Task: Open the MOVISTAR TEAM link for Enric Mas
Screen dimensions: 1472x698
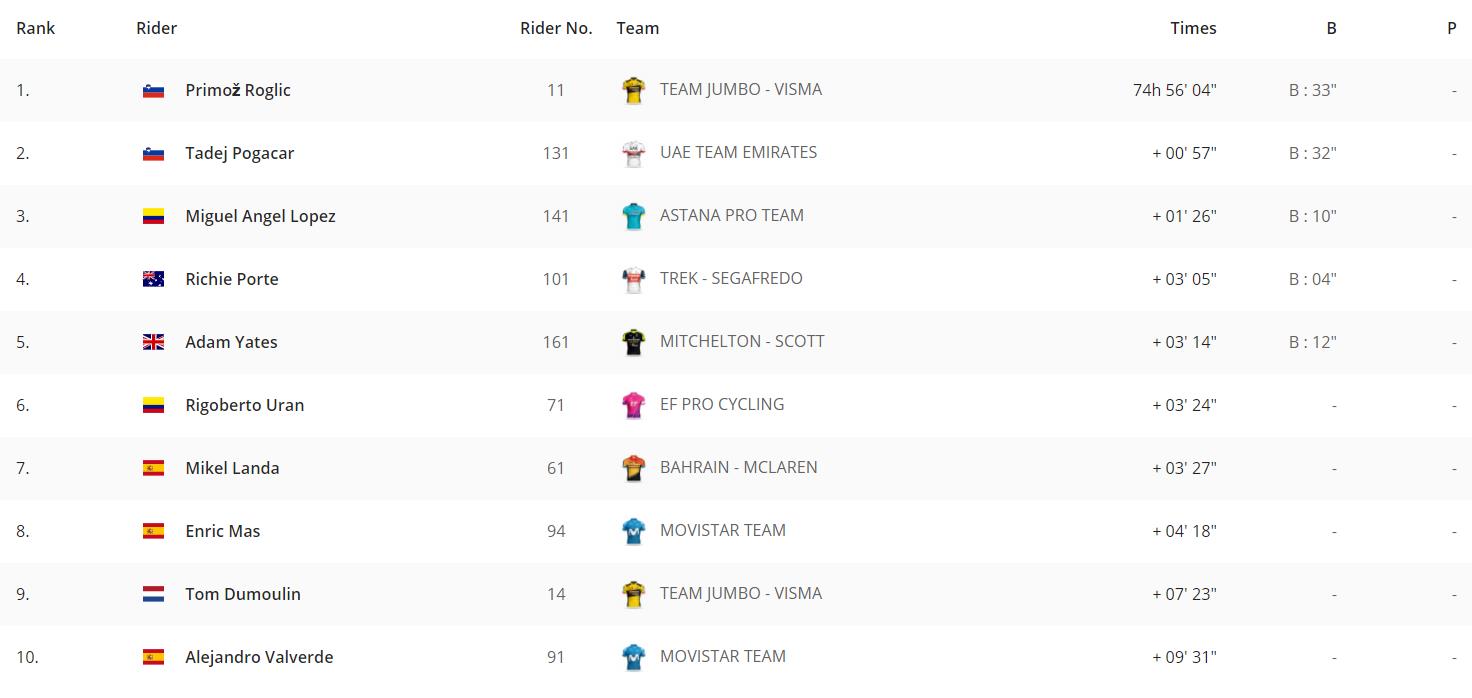Action: click(x=723, y=530)
